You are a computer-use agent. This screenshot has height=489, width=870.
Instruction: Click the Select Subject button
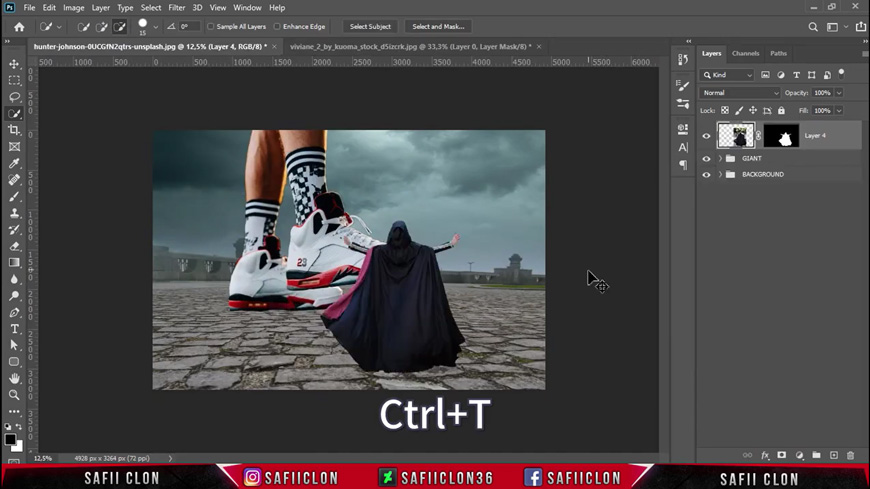coord(370,27)
